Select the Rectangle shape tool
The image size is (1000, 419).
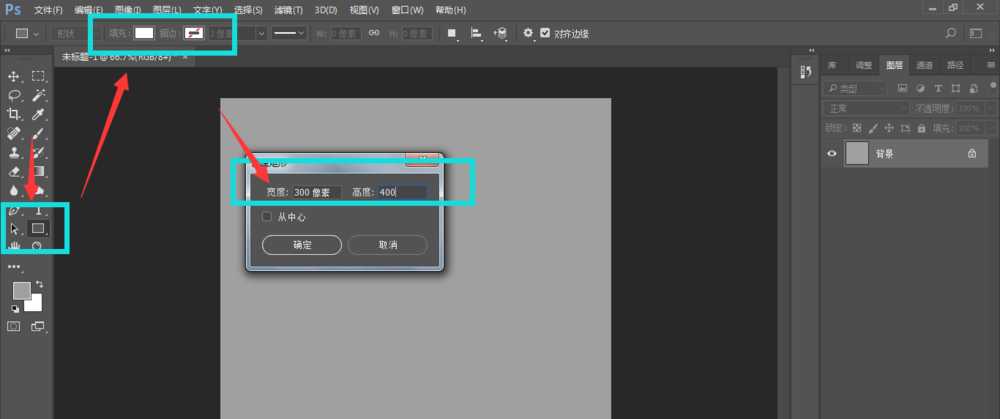38,229
